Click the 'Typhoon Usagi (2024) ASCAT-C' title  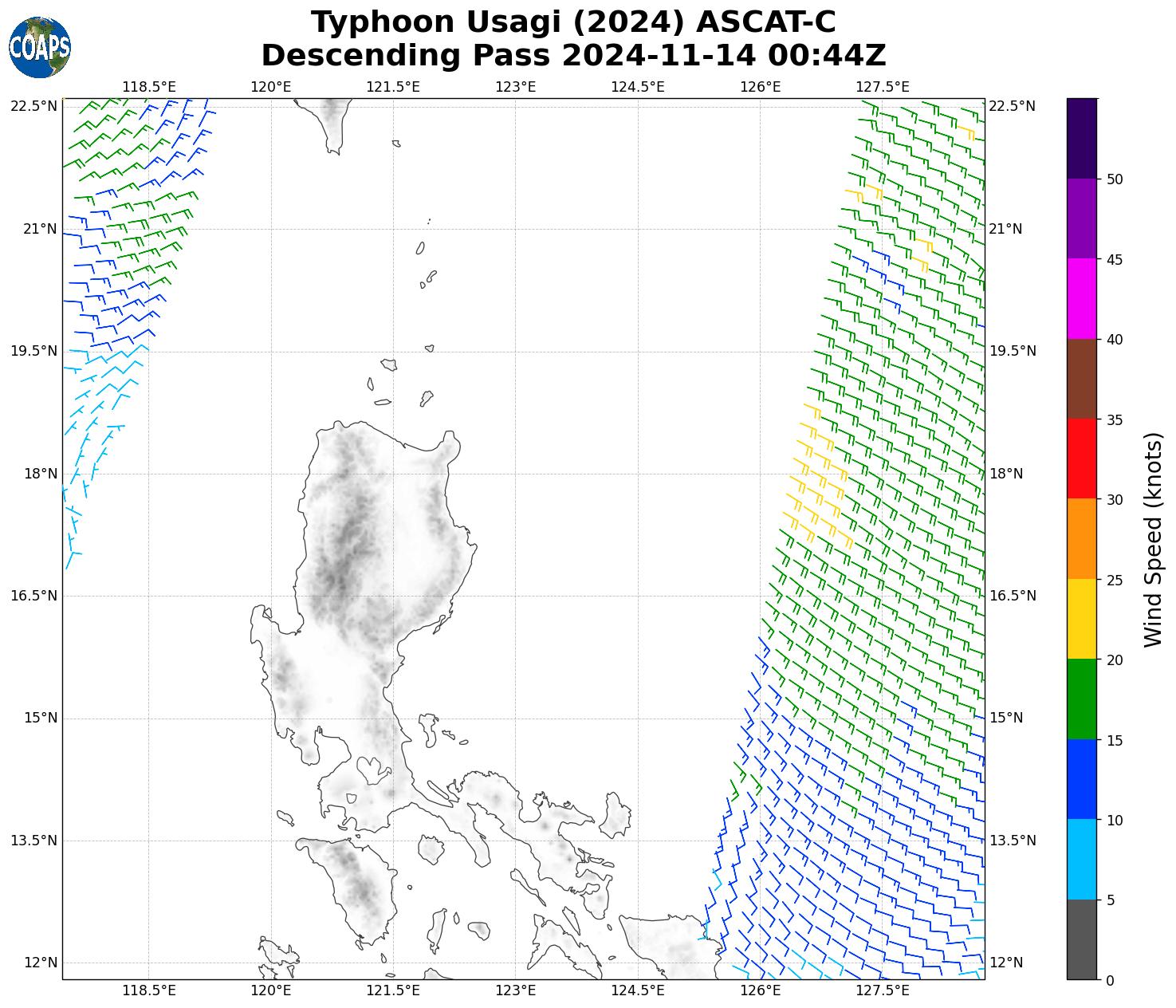[x=573, y=22]
